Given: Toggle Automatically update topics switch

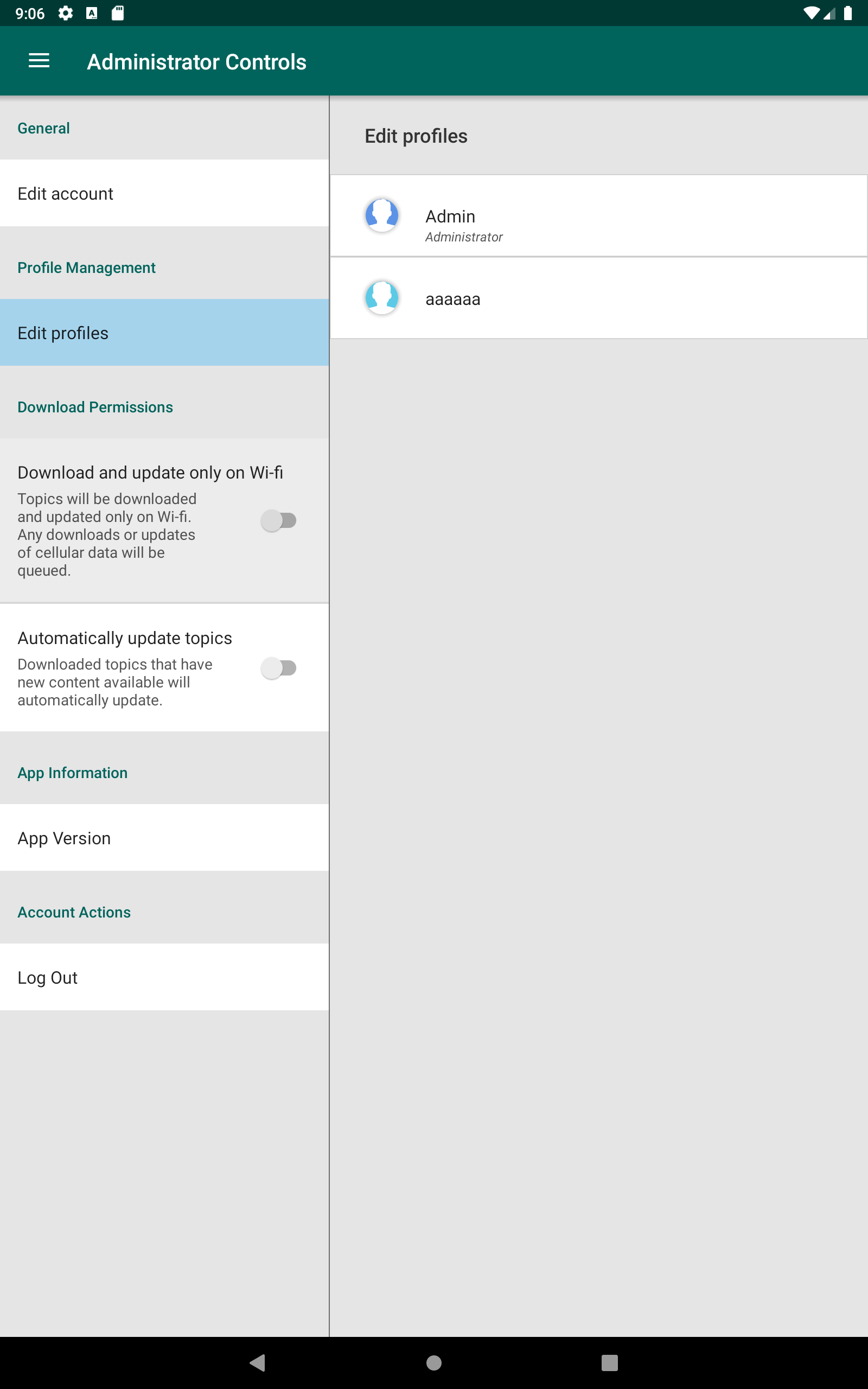Looking at the screenshot, I should pos(278,668).
